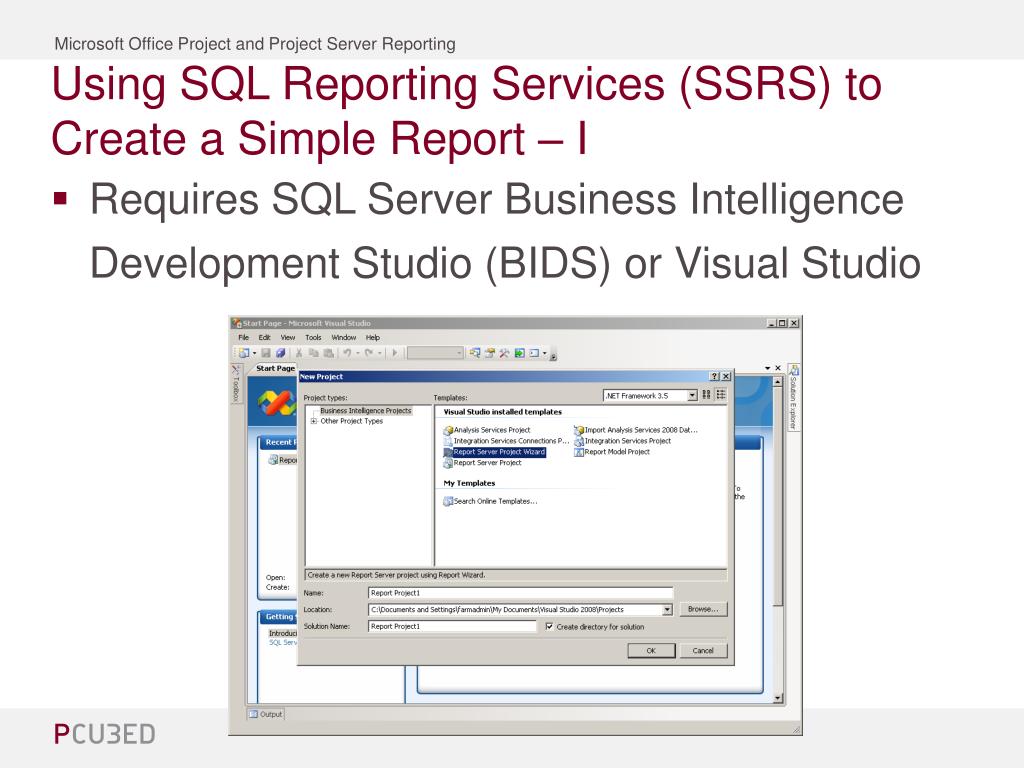Click the Save All toolbar icon
The height and width of the screenshot is (768, 1024).
[280, 353]
